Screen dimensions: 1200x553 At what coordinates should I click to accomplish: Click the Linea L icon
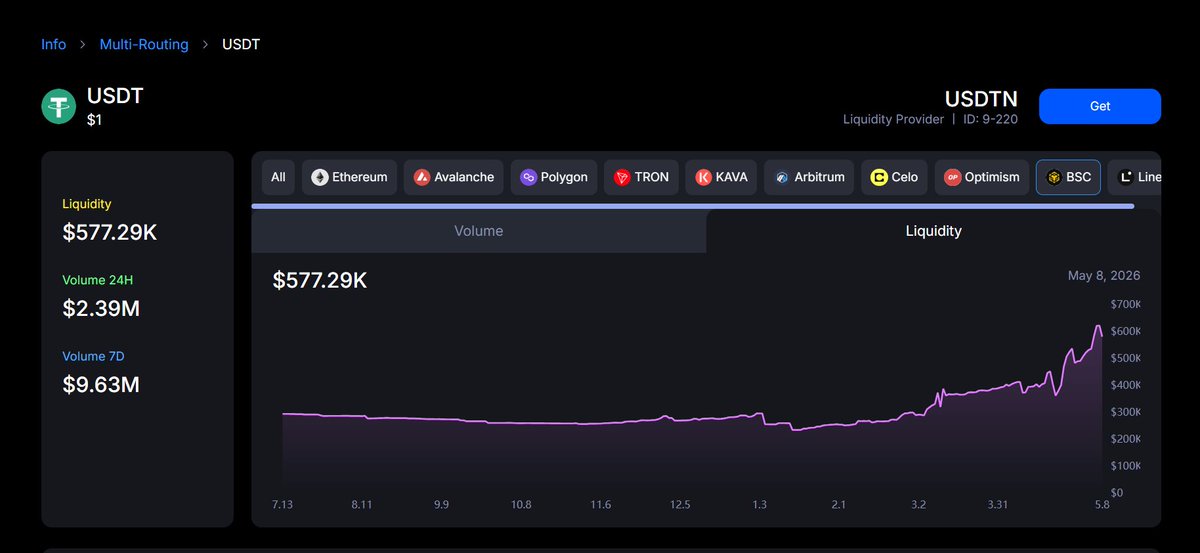pos(1126,177)
